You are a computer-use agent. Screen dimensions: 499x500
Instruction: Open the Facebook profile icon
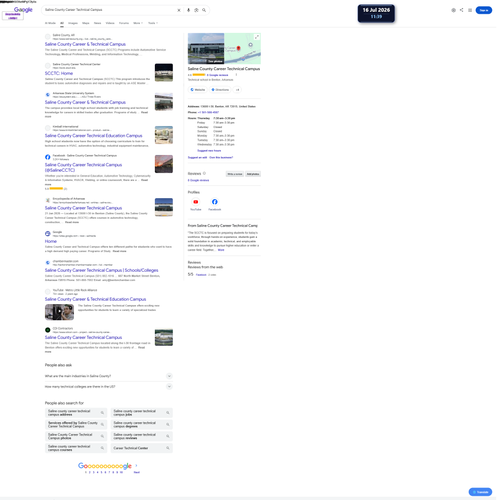pyautogui.click(x=215, y=202)
